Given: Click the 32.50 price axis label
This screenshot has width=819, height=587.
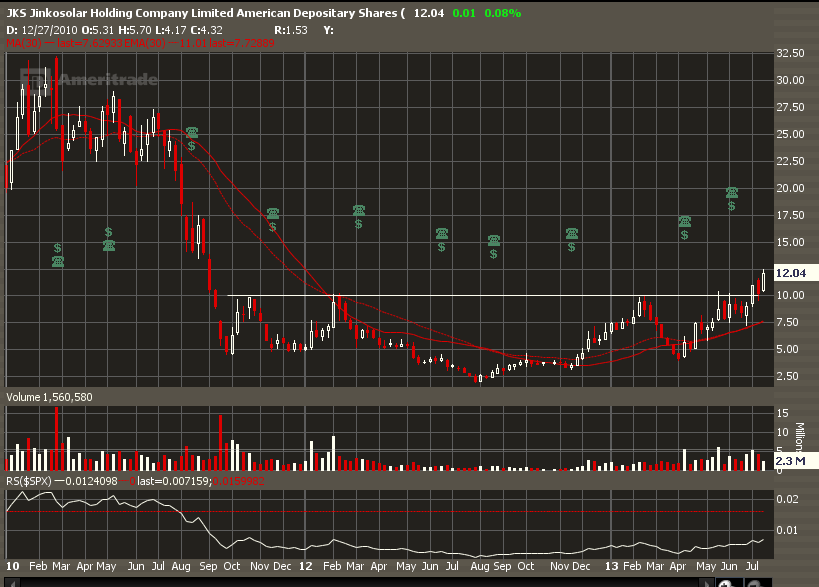Looking at the screenshot, I should (790, 53).
